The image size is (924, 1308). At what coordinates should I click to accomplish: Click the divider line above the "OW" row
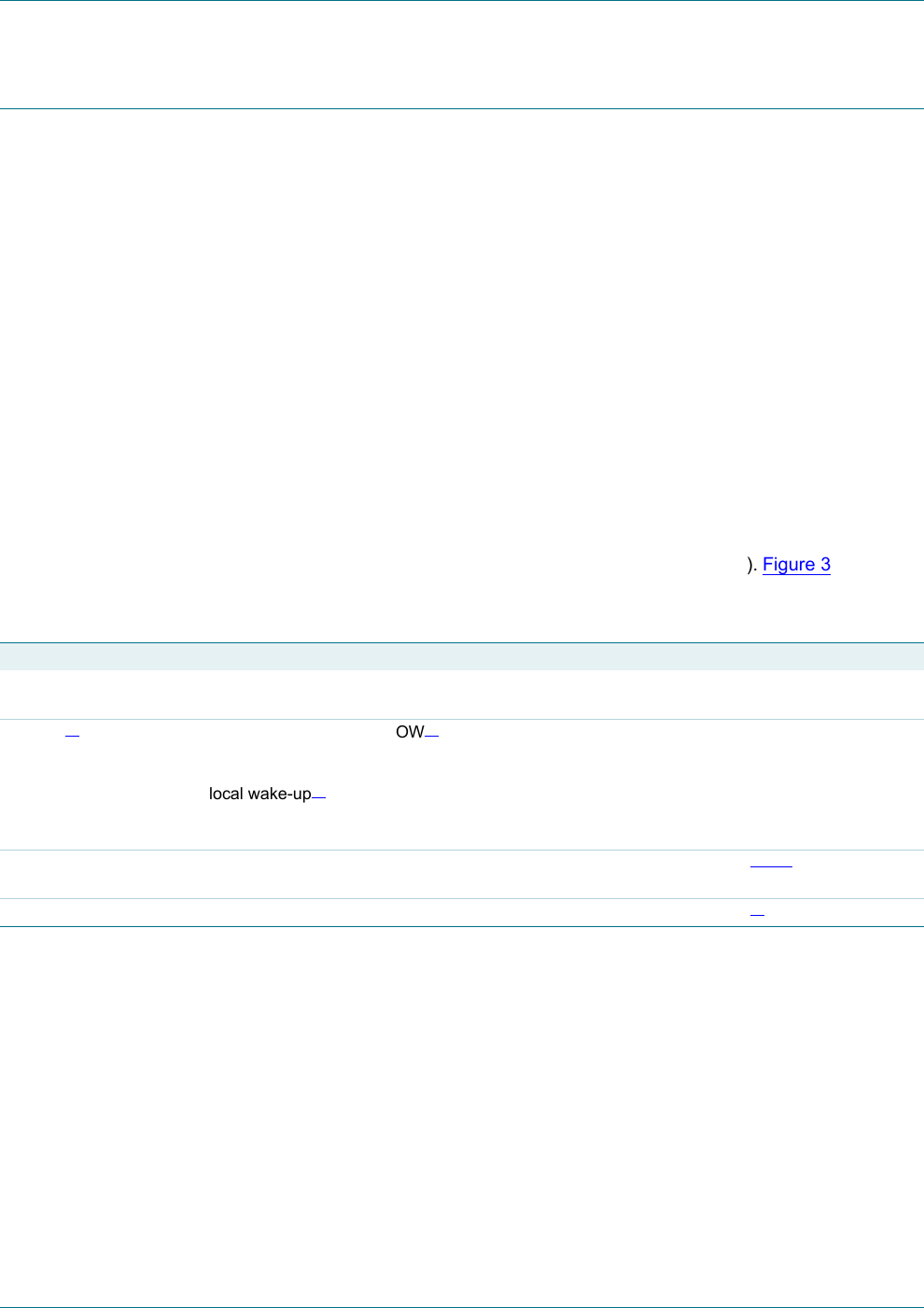(x=462, y=719)
